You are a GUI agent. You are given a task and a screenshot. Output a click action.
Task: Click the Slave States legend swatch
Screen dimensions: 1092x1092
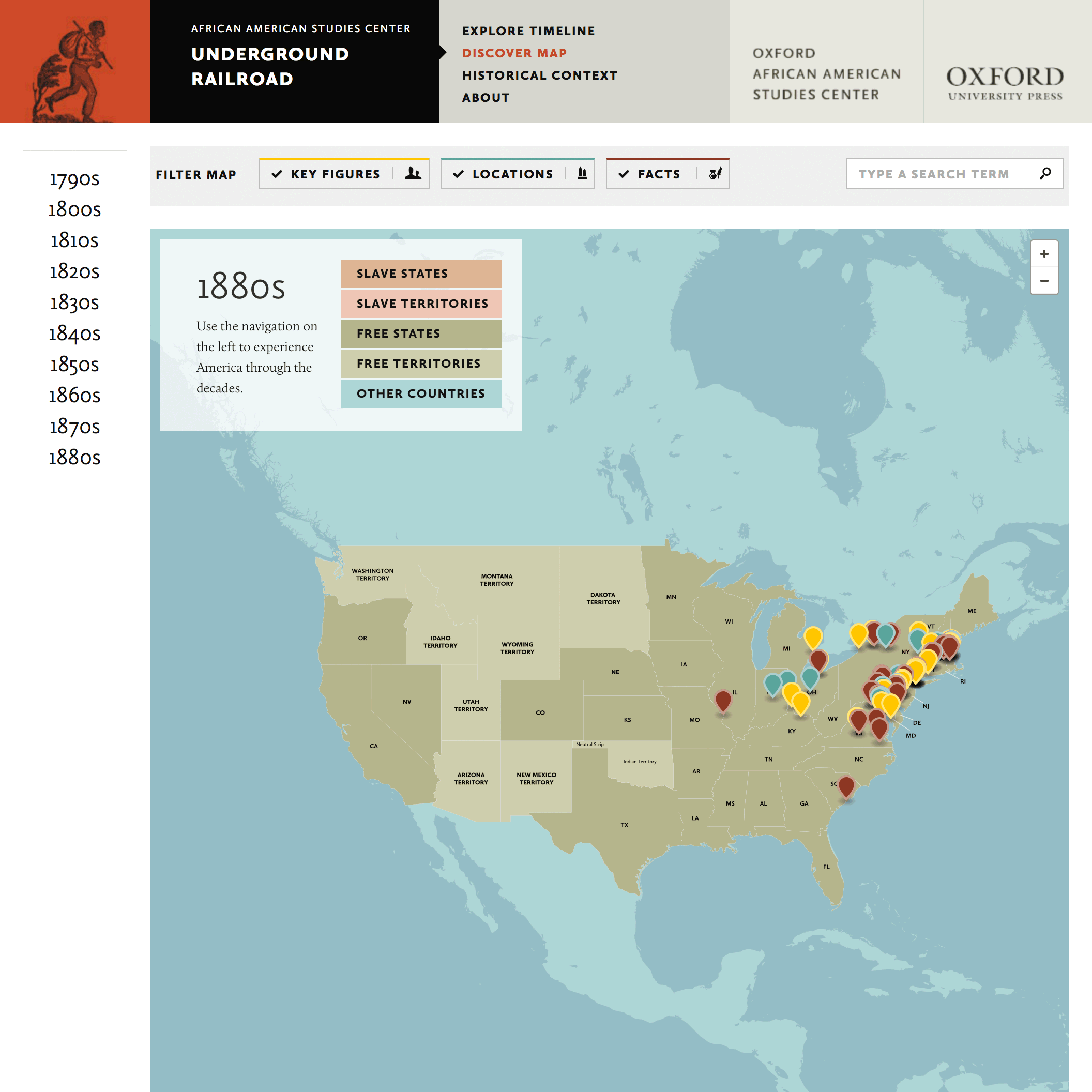421,274
